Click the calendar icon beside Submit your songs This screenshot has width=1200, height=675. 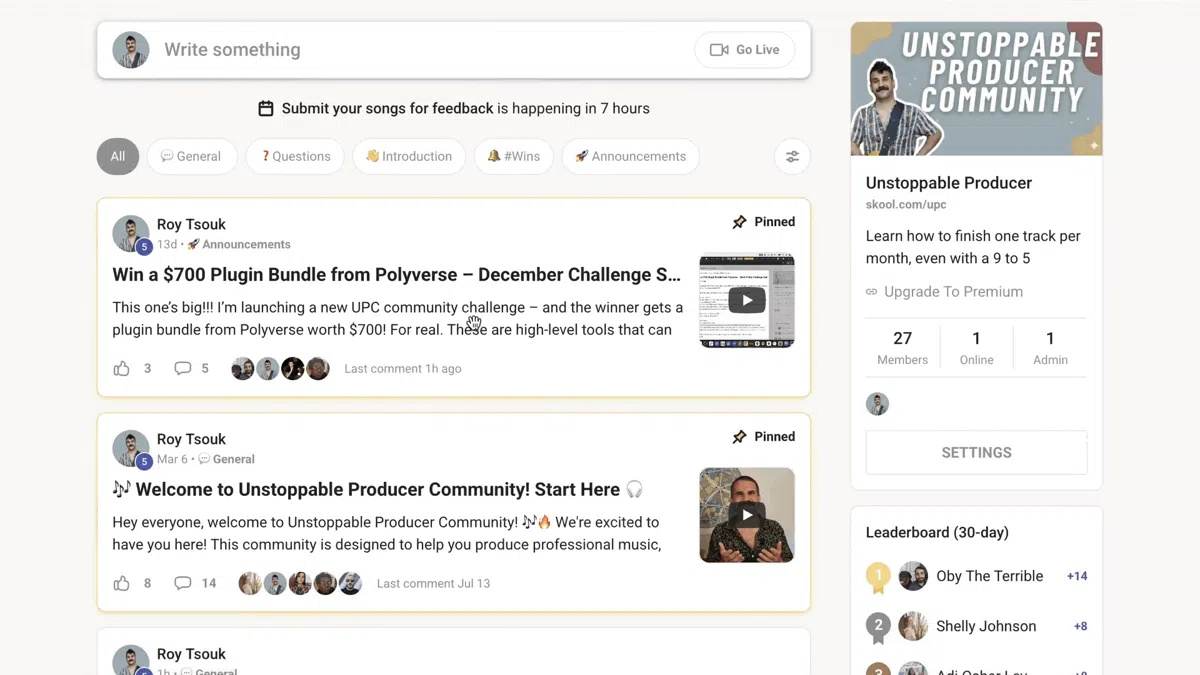(x=266, y=108)
